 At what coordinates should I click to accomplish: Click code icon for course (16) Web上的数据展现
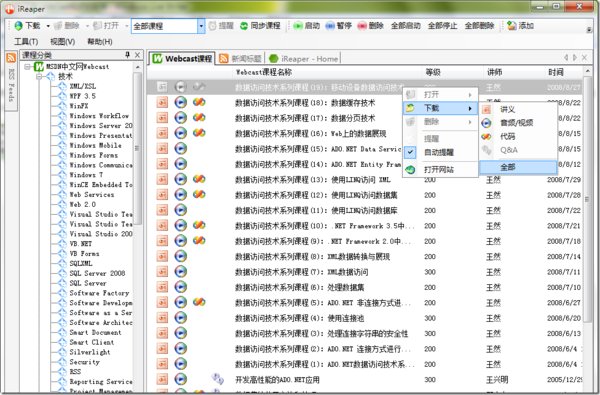click(199, 132)
